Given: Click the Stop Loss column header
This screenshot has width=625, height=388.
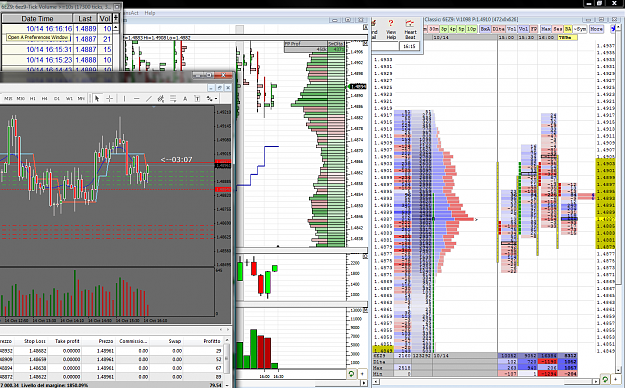Looking at the screenshot, I should click(35, 341).
